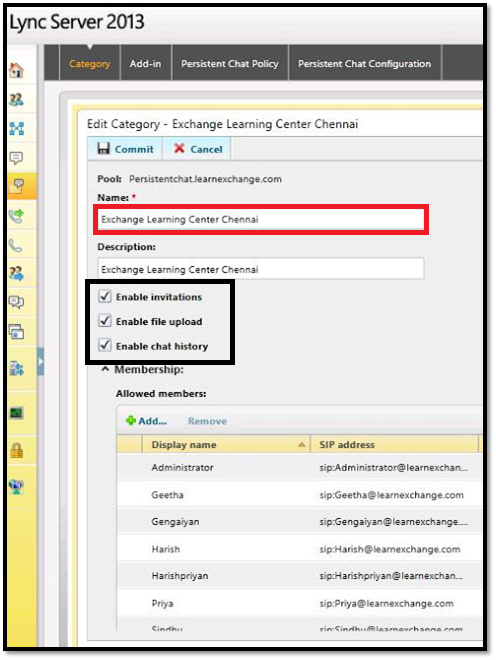Open IM and Presence sidebar icon
Image resolution: width=496 pixels, height=660 pixels.
pos(16,158)
